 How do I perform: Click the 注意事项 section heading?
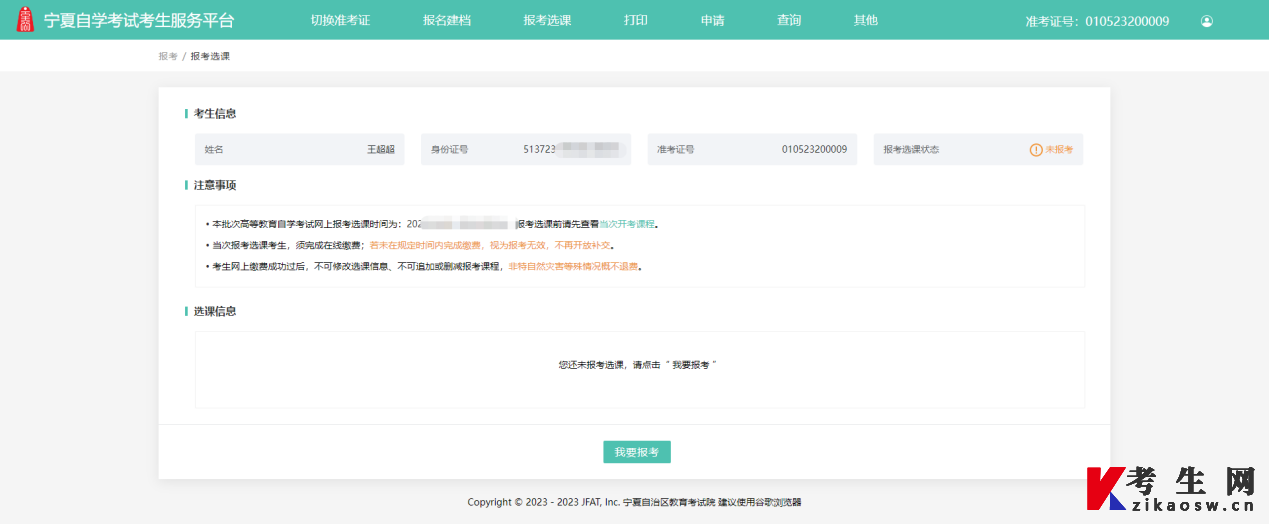coord(215,186)
